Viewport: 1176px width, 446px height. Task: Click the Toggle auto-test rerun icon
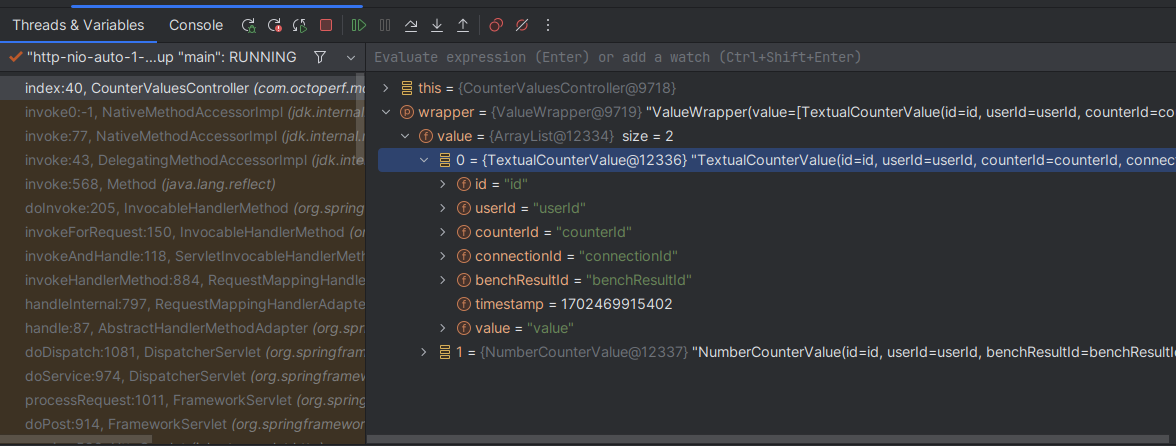[x=300, y=25]
